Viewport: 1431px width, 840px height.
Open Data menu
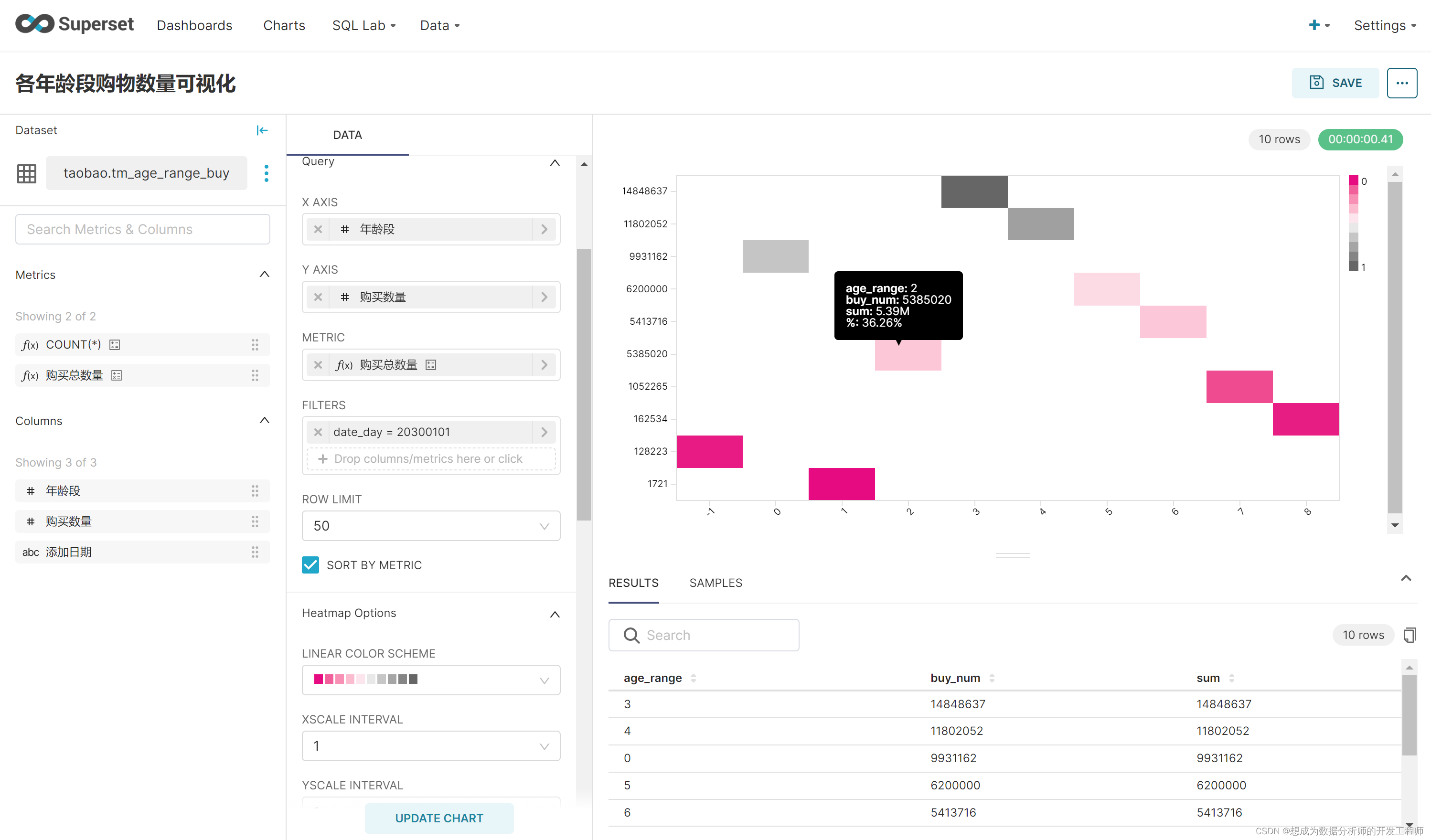coord(439,25)
